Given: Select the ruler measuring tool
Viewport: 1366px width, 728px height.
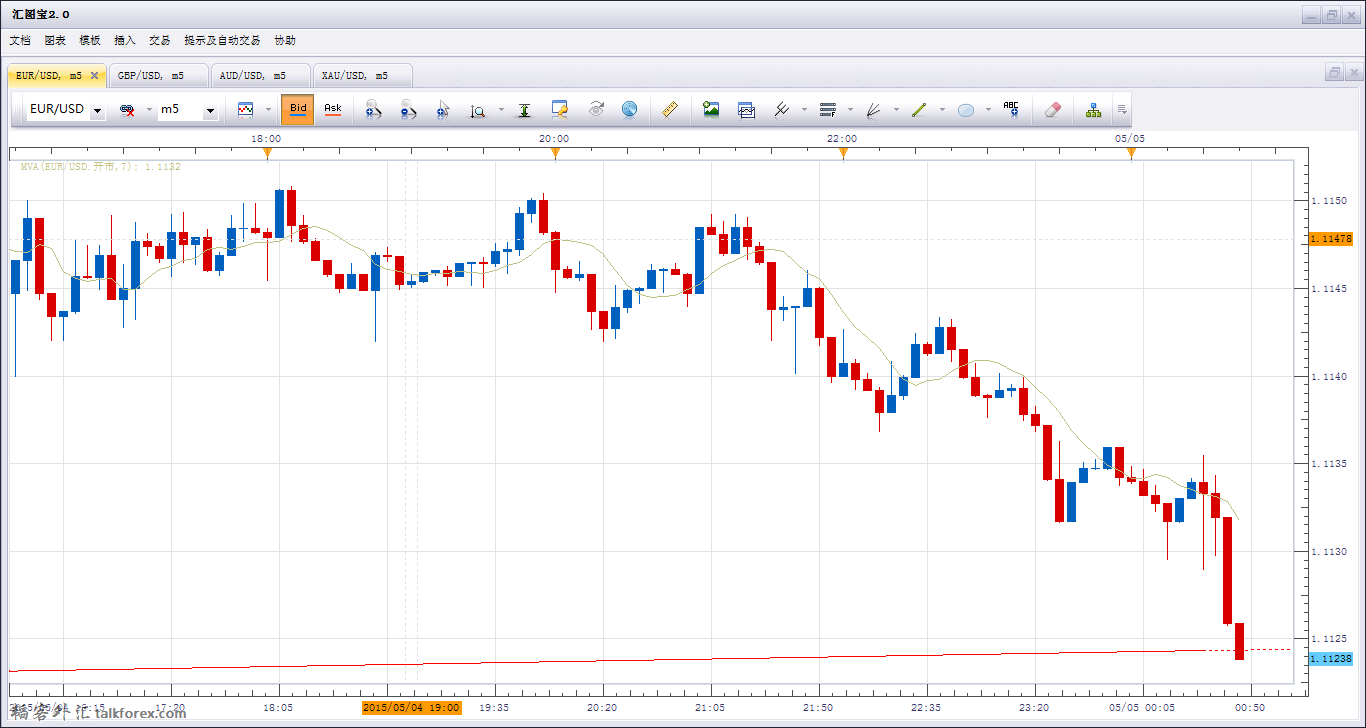Looking at the screenshot, I should click(670, 109).
